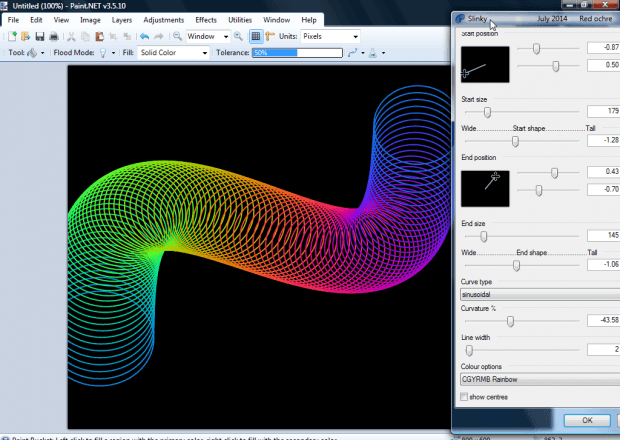
Task: Enable the show centres checkbox
Action: (464, 397)
